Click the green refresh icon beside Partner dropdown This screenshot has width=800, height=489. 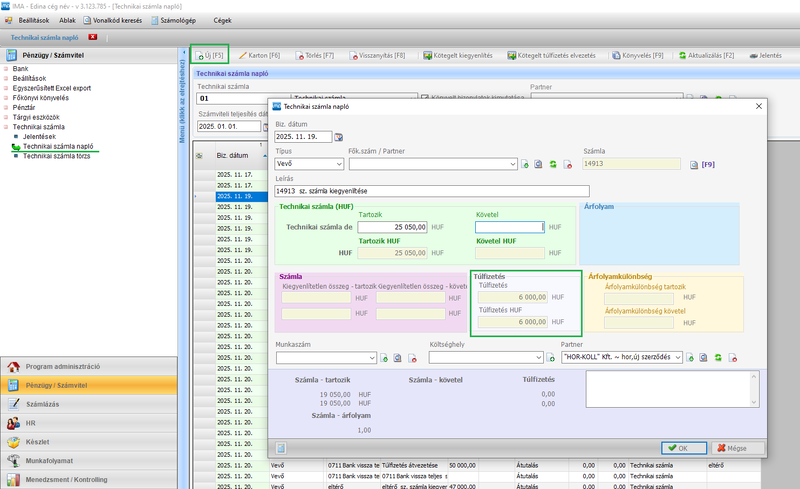(717, 357)
